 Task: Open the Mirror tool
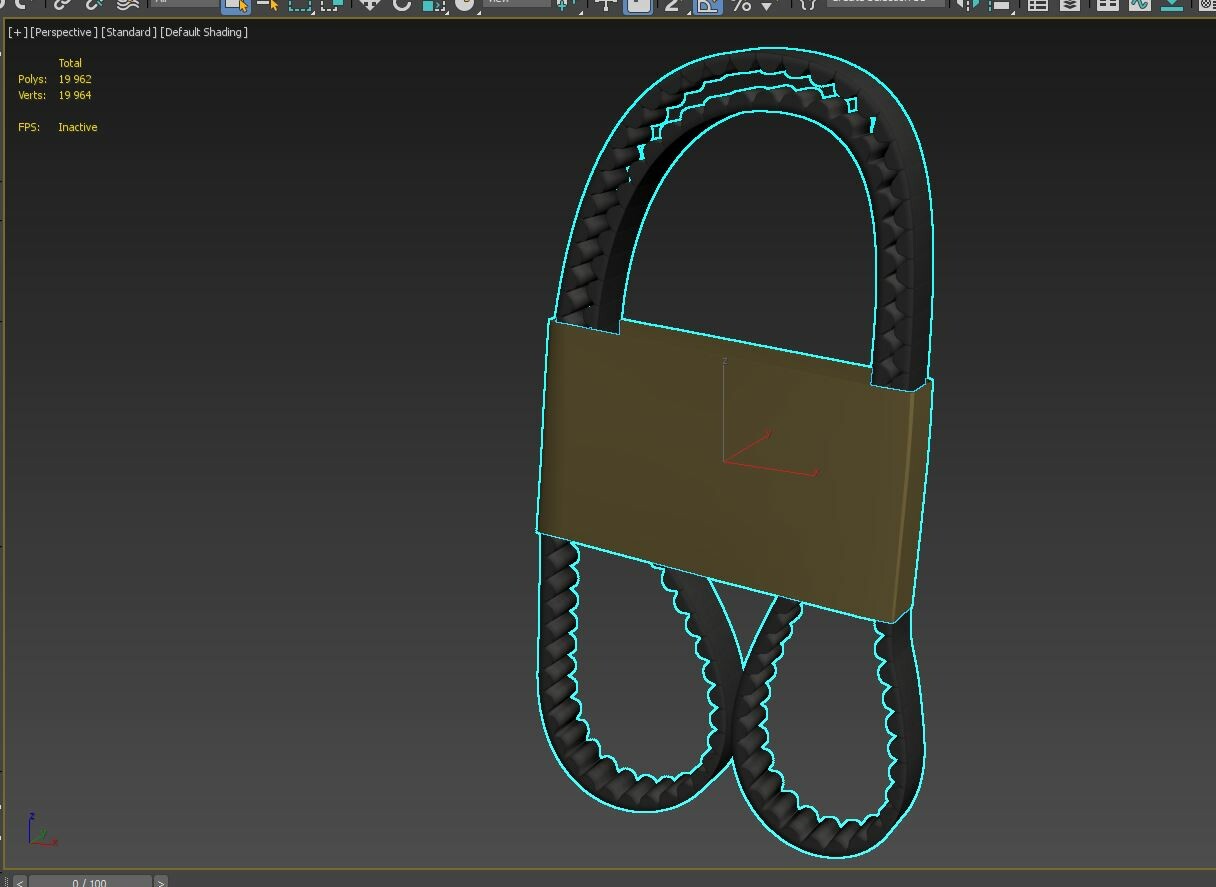coord(966,5)
